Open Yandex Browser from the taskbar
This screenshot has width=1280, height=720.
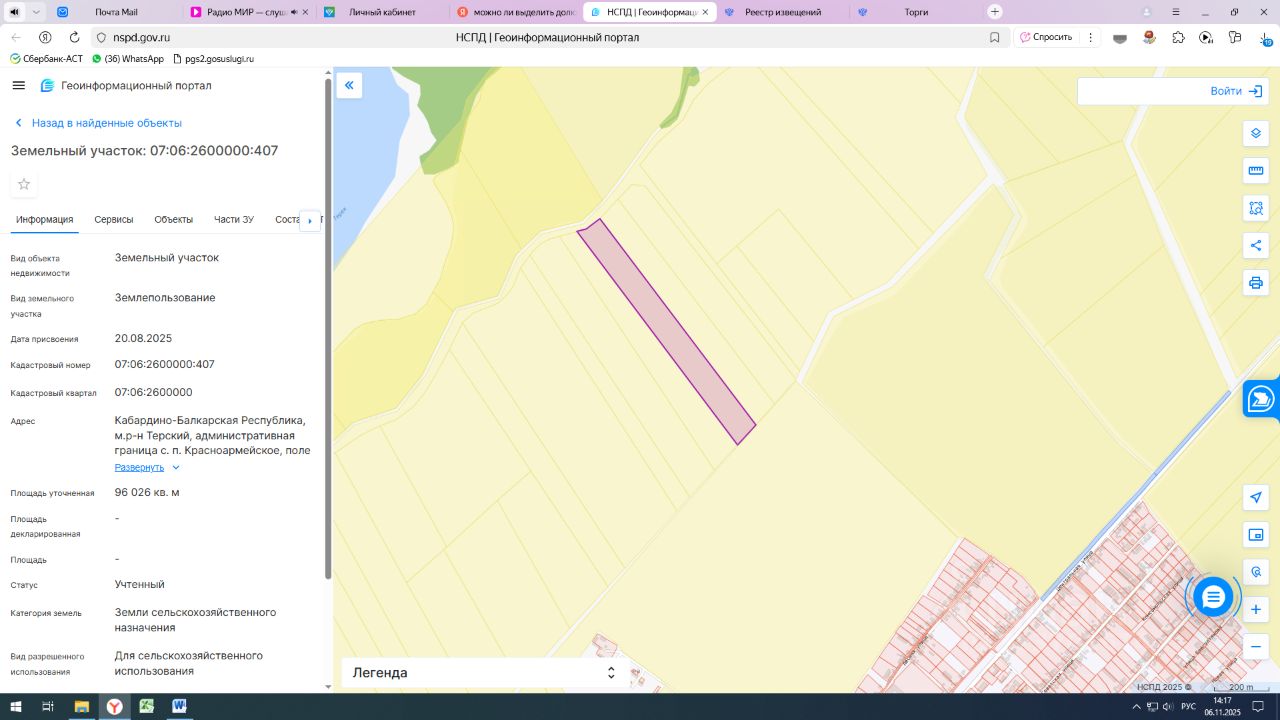coord(115,706)
